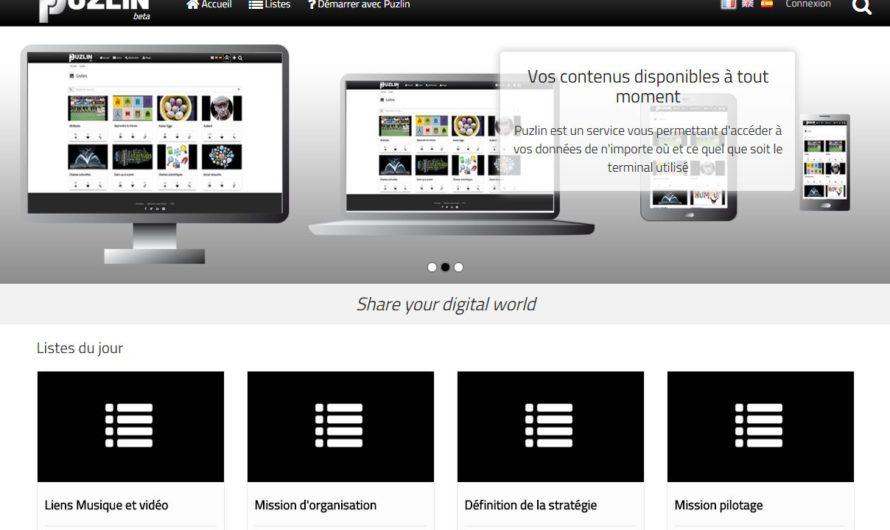The width and height of the screenshot is (890, 530).
Task: Select the second carousel slide dot
Action: point(445,267)
